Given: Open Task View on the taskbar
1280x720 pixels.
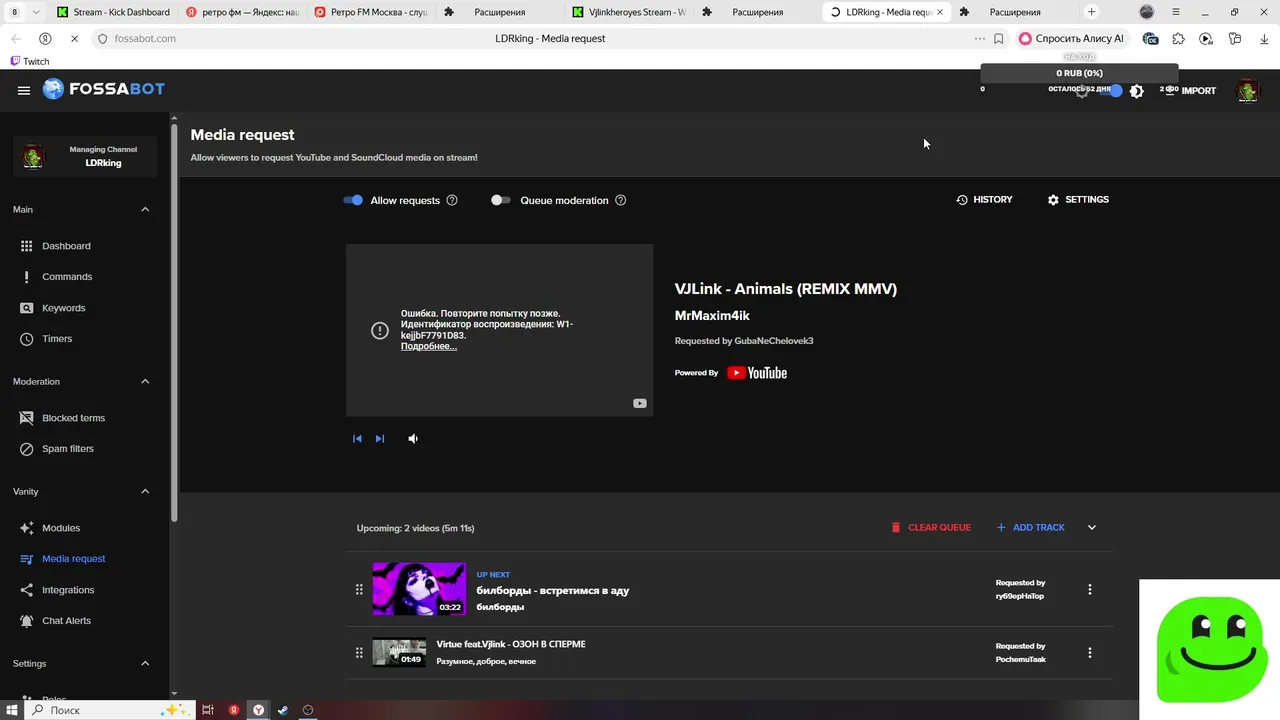Looking at the screenshot, I should tap(207, 710).
